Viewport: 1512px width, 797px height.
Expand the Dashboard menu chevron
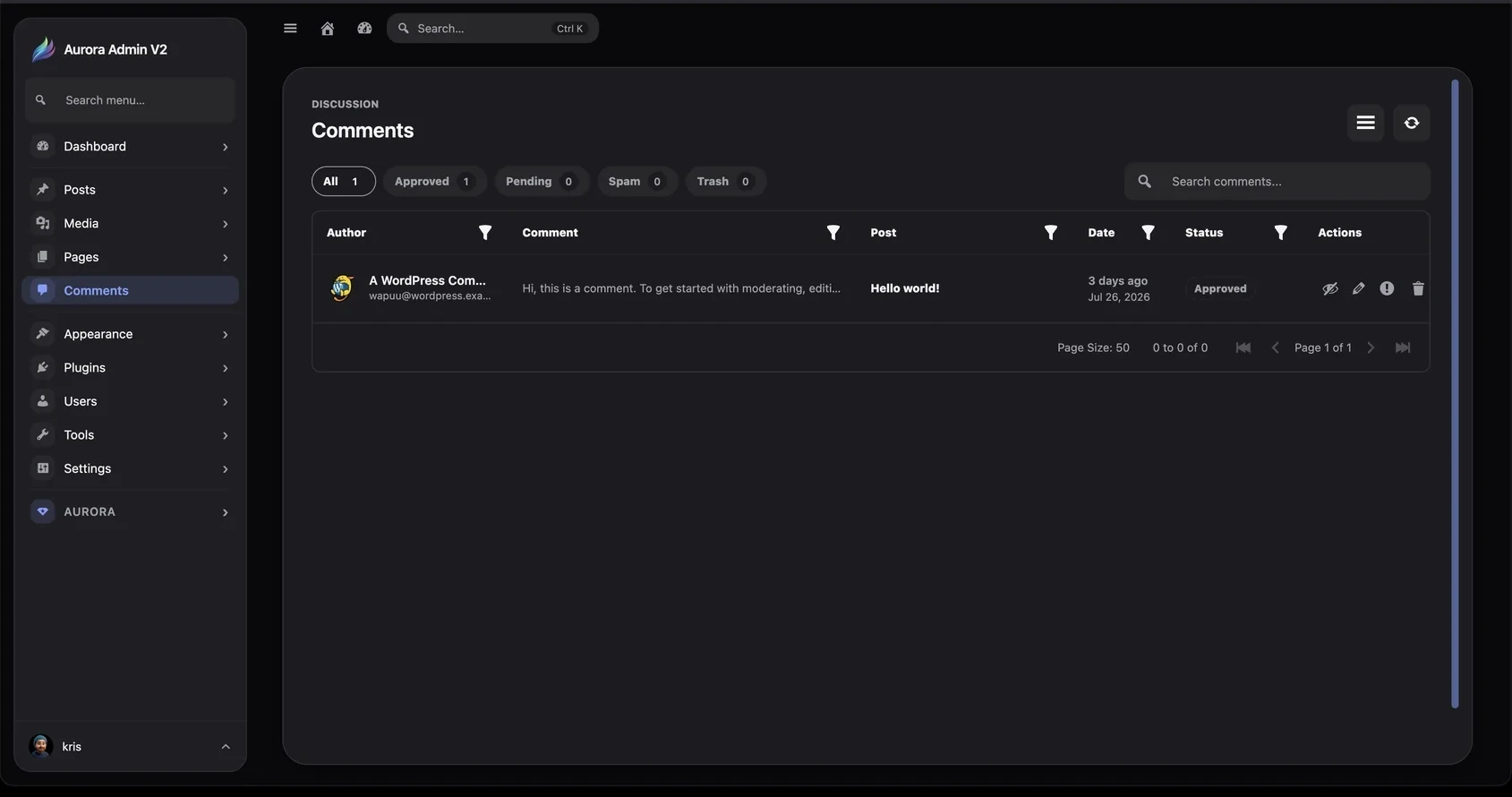pyautogui.click(x=225, y=147)
